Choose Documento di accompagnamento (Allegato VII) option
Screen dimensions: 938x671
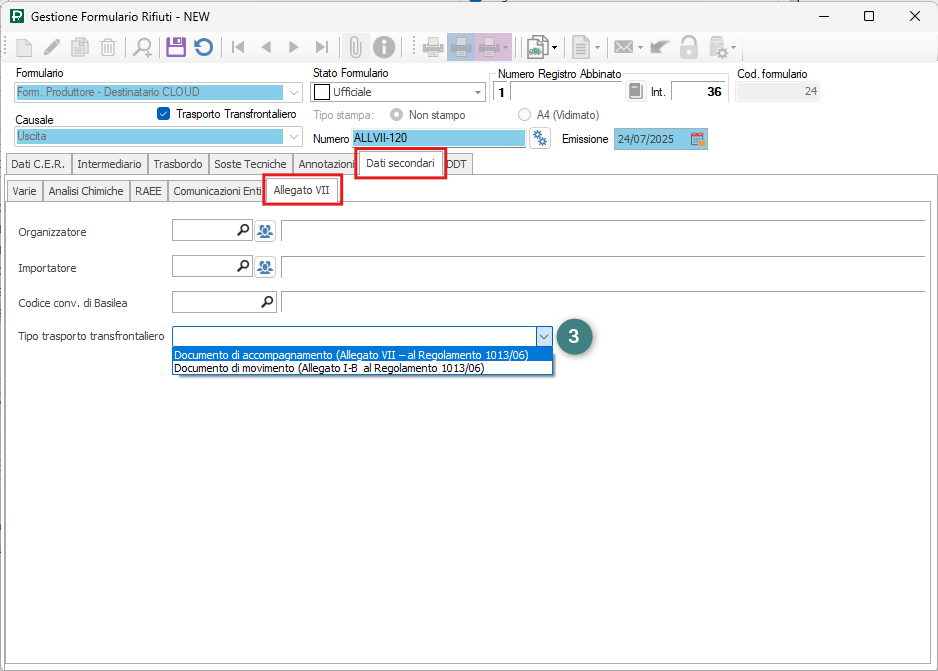click(351, 354)
